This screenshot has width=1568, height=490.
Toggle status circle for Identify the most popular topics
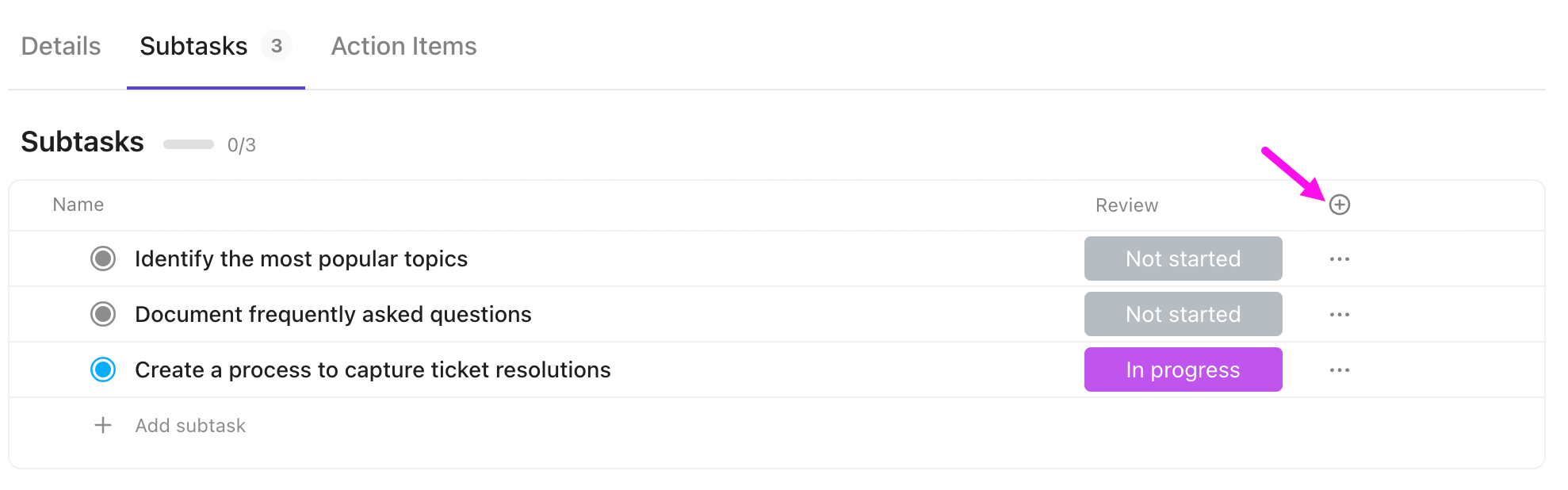[103, 259]
